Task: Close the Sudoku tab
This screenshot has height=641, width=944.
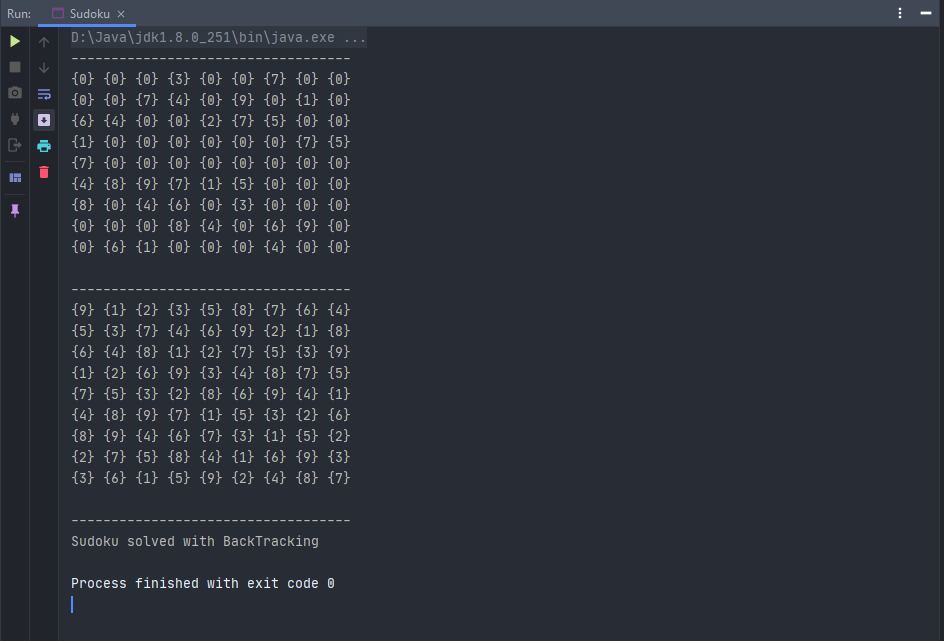Action: 123,14
